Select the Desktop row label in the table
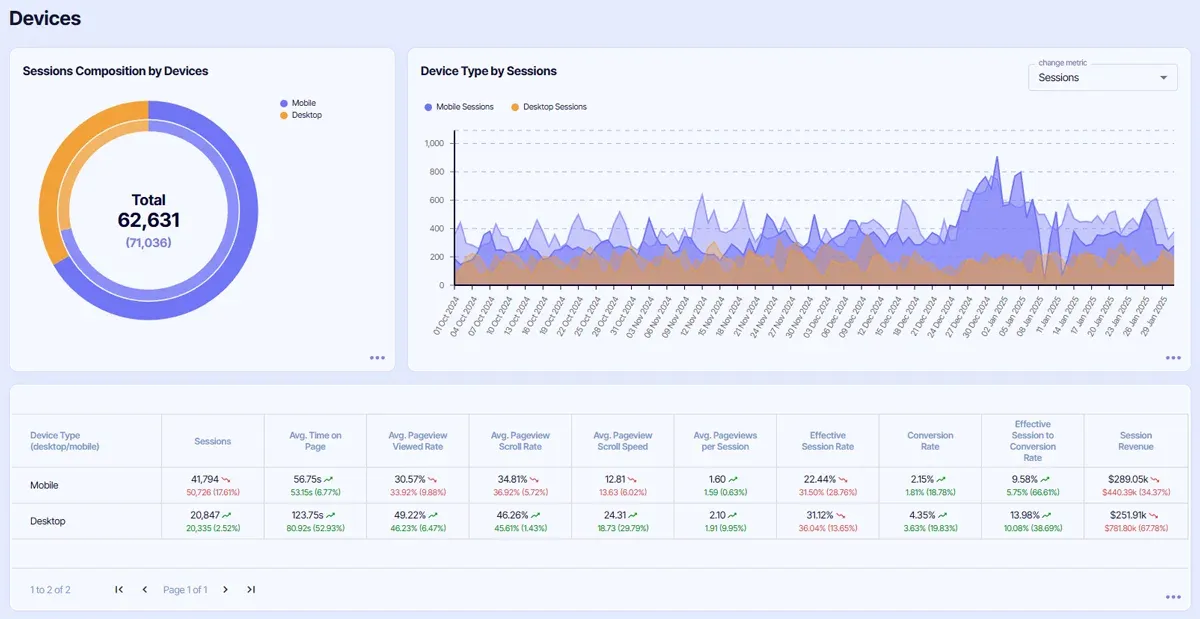 pos(47,521)
